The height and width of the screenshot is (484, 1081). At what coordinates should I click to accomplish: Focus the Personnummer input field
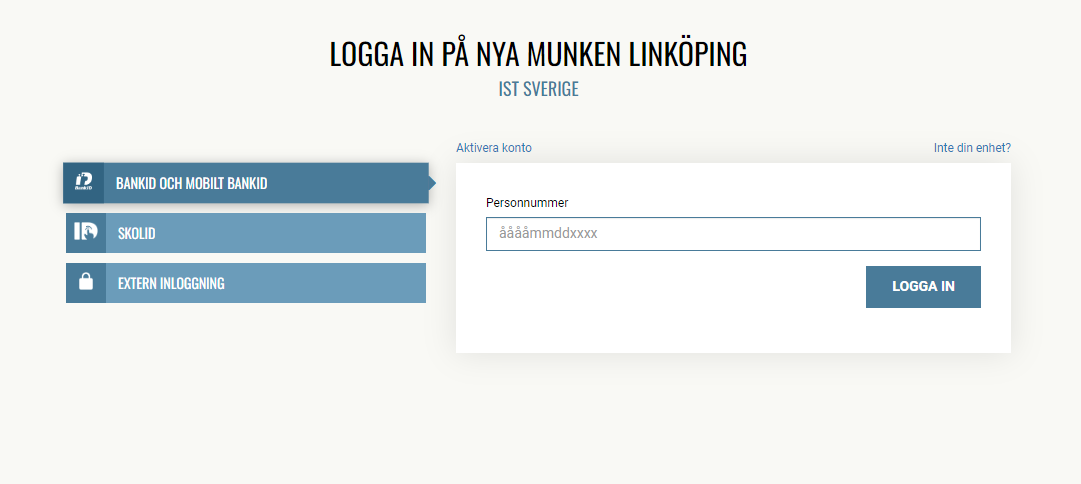[733, 234]
